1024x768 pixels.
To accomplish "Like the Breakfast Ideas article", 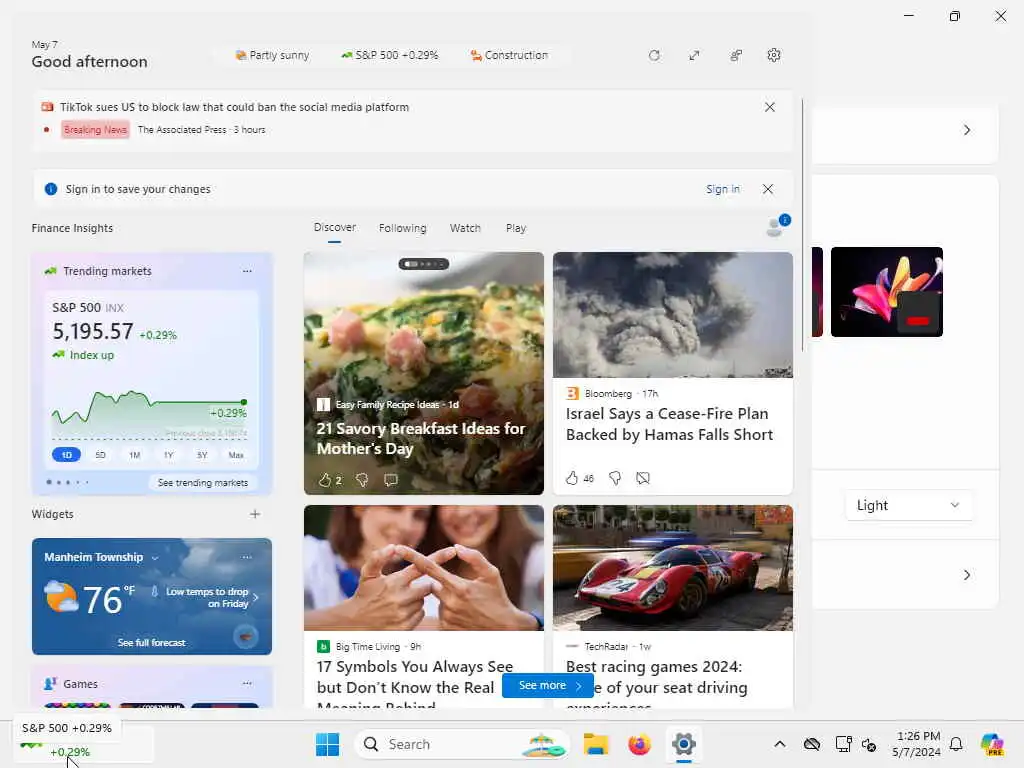I will click(x=325, y=480).
